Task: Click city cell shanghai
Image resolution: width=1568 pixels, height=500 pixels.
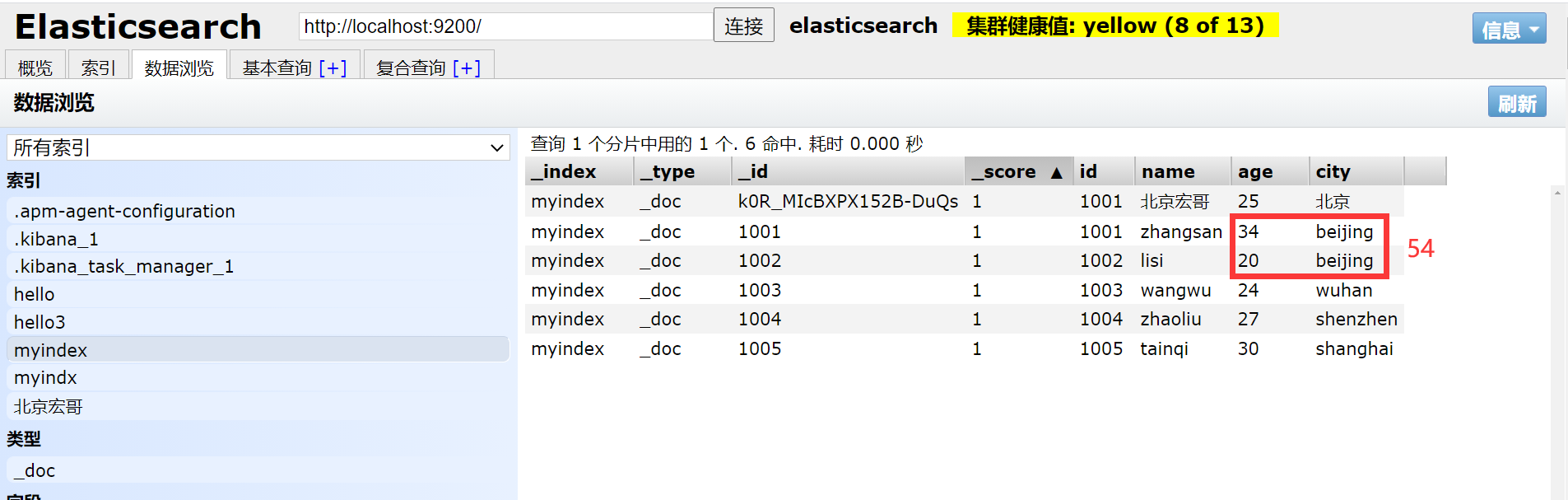Action: tap(1354, 348)
